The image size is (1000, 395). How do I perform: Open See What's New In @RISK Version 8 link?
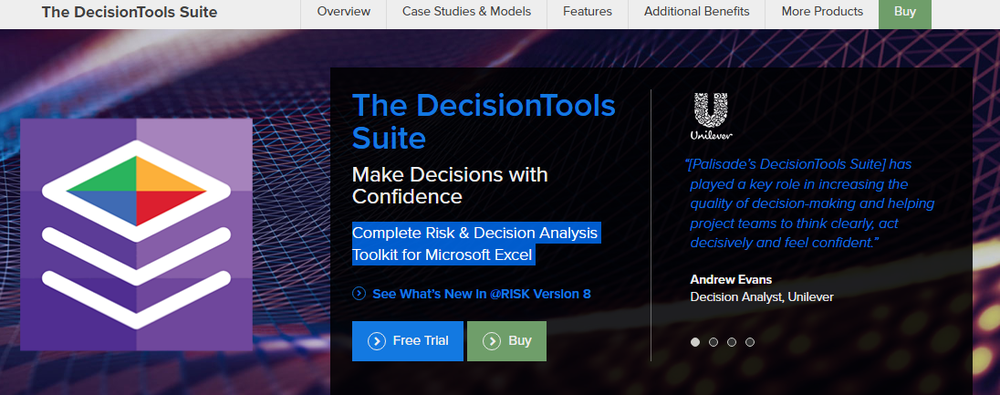(482, 294)
